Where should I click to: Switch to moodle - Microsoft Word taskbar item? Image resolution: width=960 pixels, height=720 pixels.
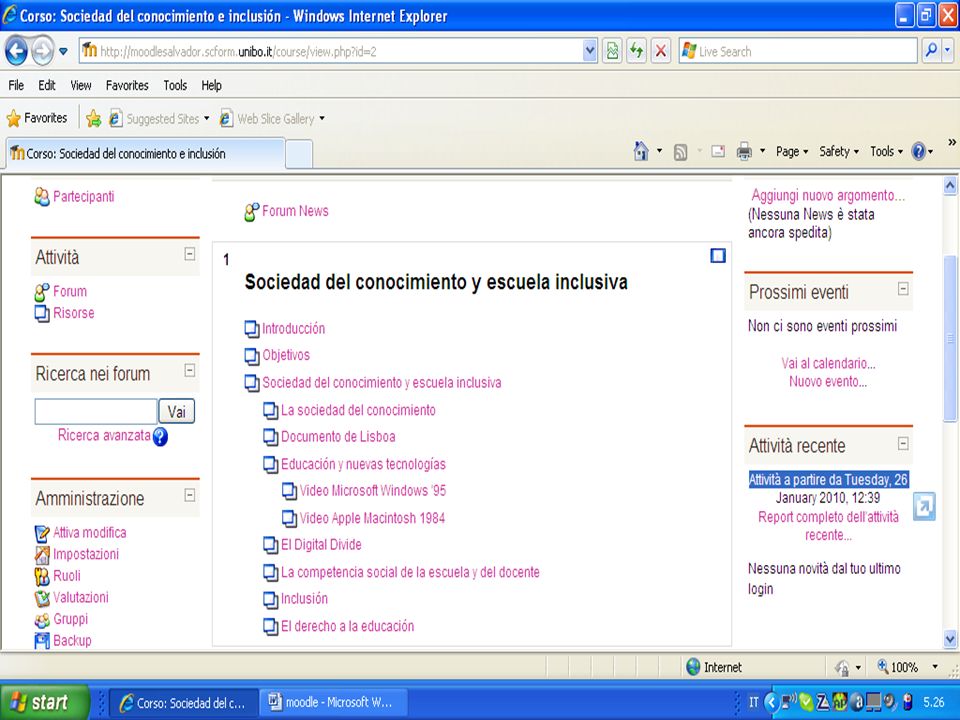click(334, 702)
